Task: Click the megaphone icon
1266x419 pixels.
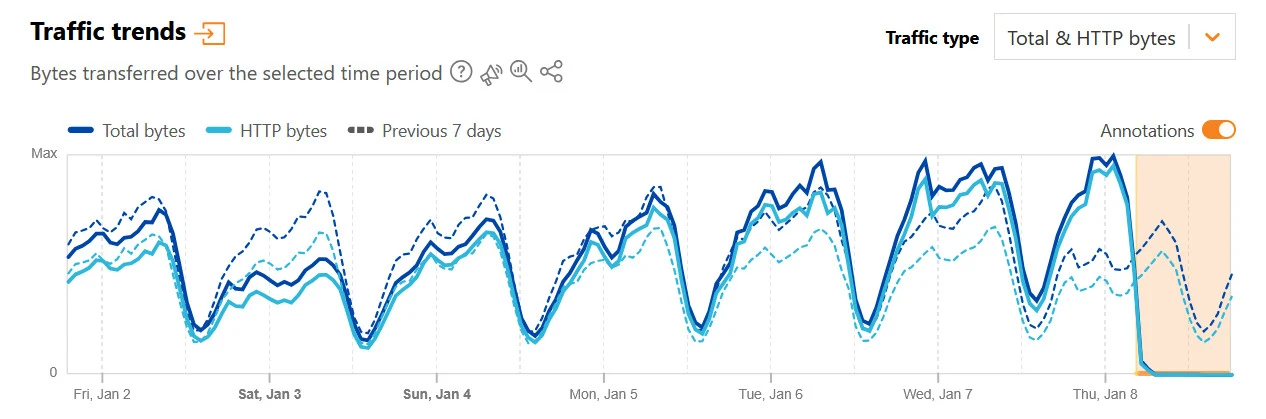Action: [490, 72]
